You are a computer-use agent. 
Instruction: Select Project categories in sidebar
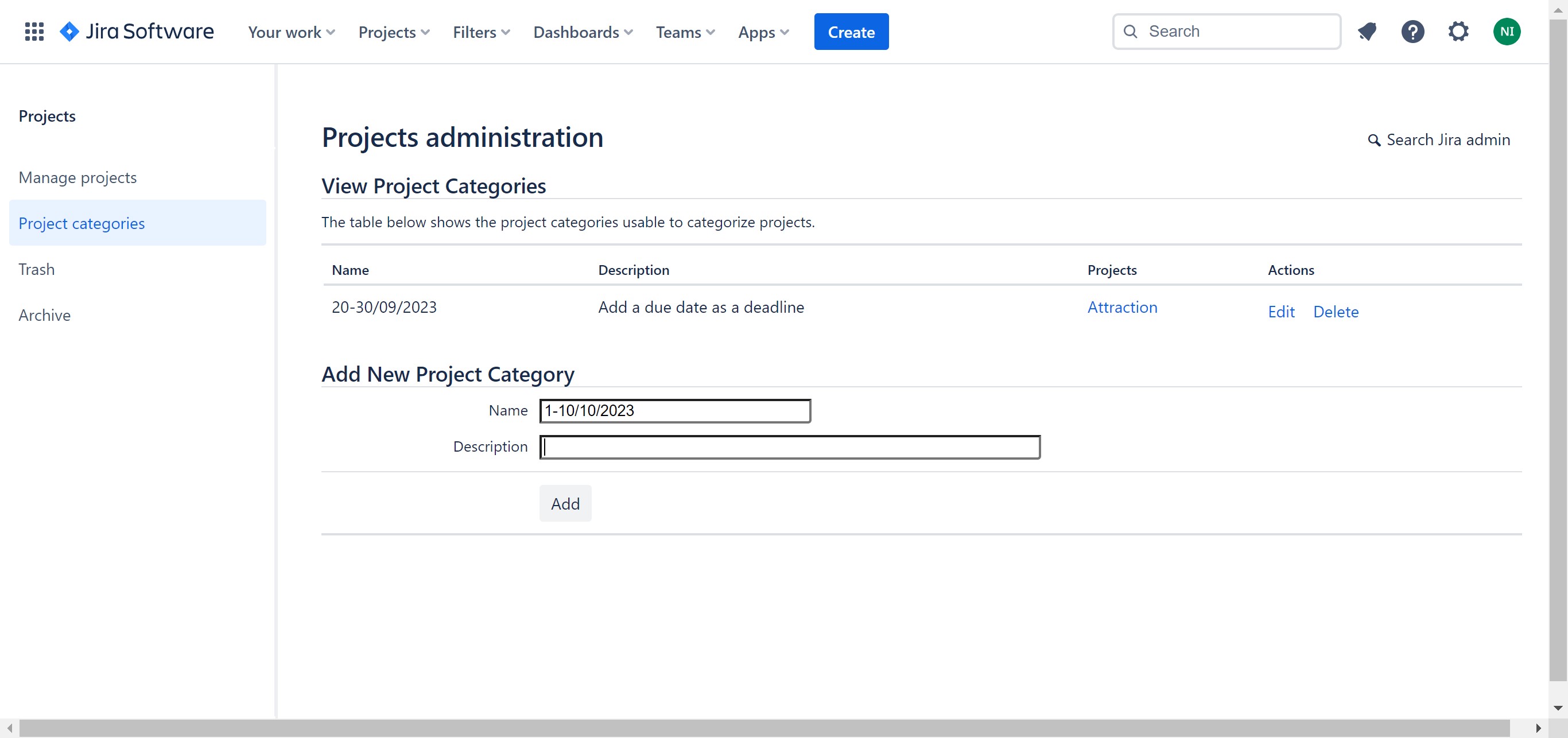(138, 223)
